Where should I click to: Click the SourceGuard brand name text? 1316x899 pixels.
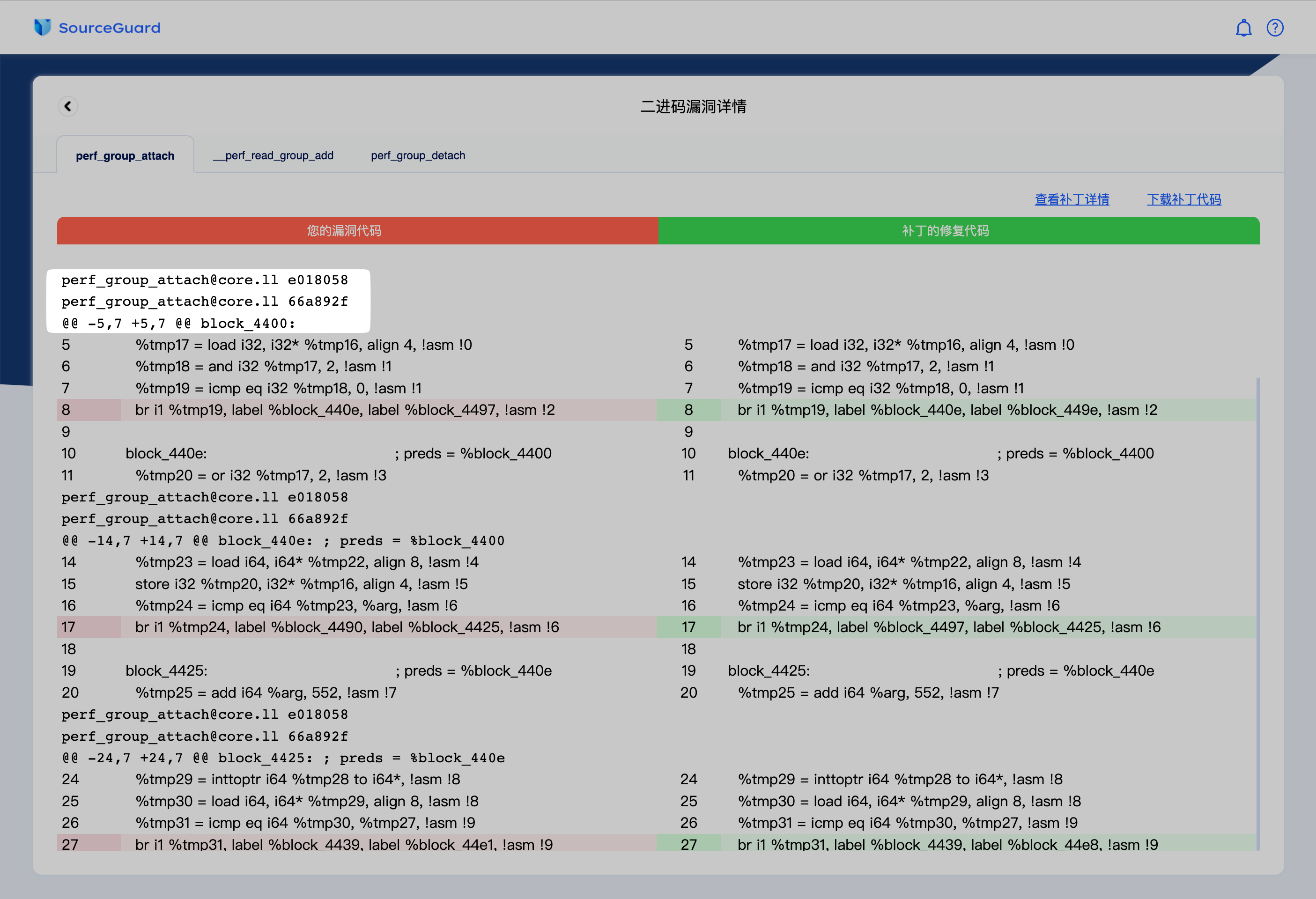point(109,28)
